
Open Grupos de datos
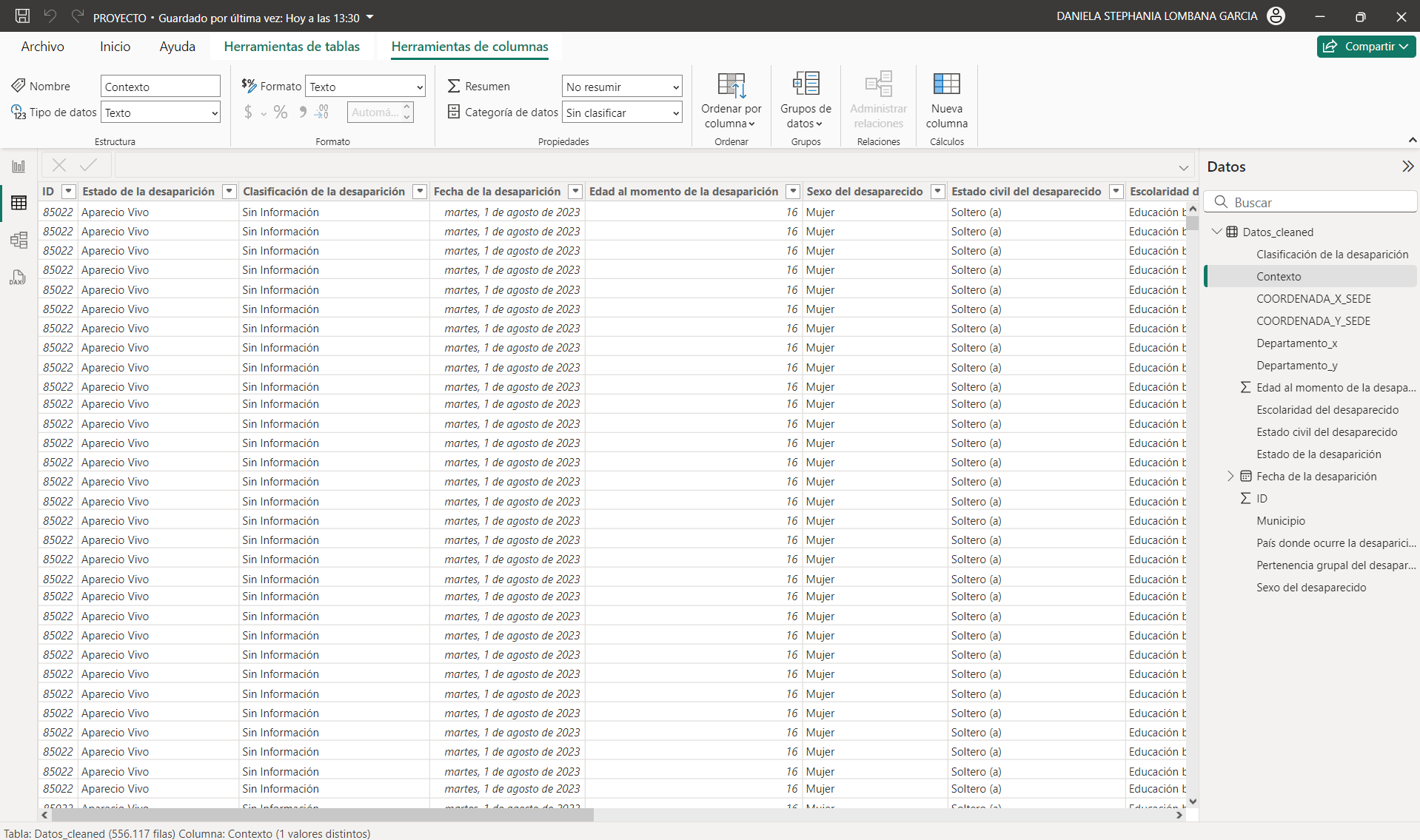[x=806, y=101]
